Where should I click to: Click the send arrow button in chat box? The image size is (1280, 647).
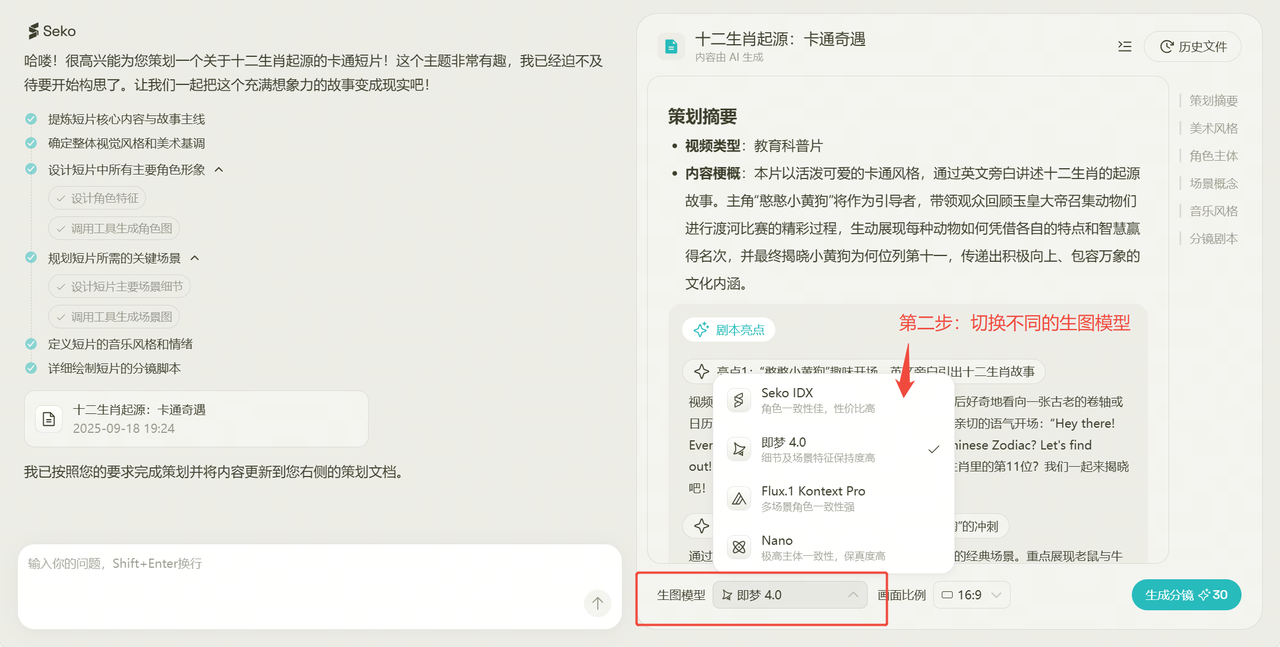point(597,603)
